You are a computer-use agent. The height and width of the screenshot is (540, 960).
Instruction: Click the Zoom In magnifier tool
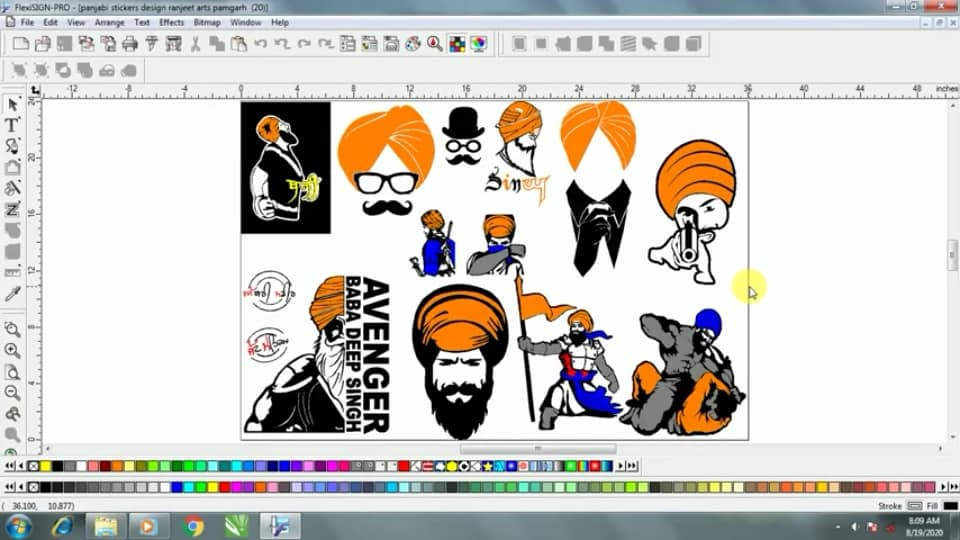pos(12,351)
